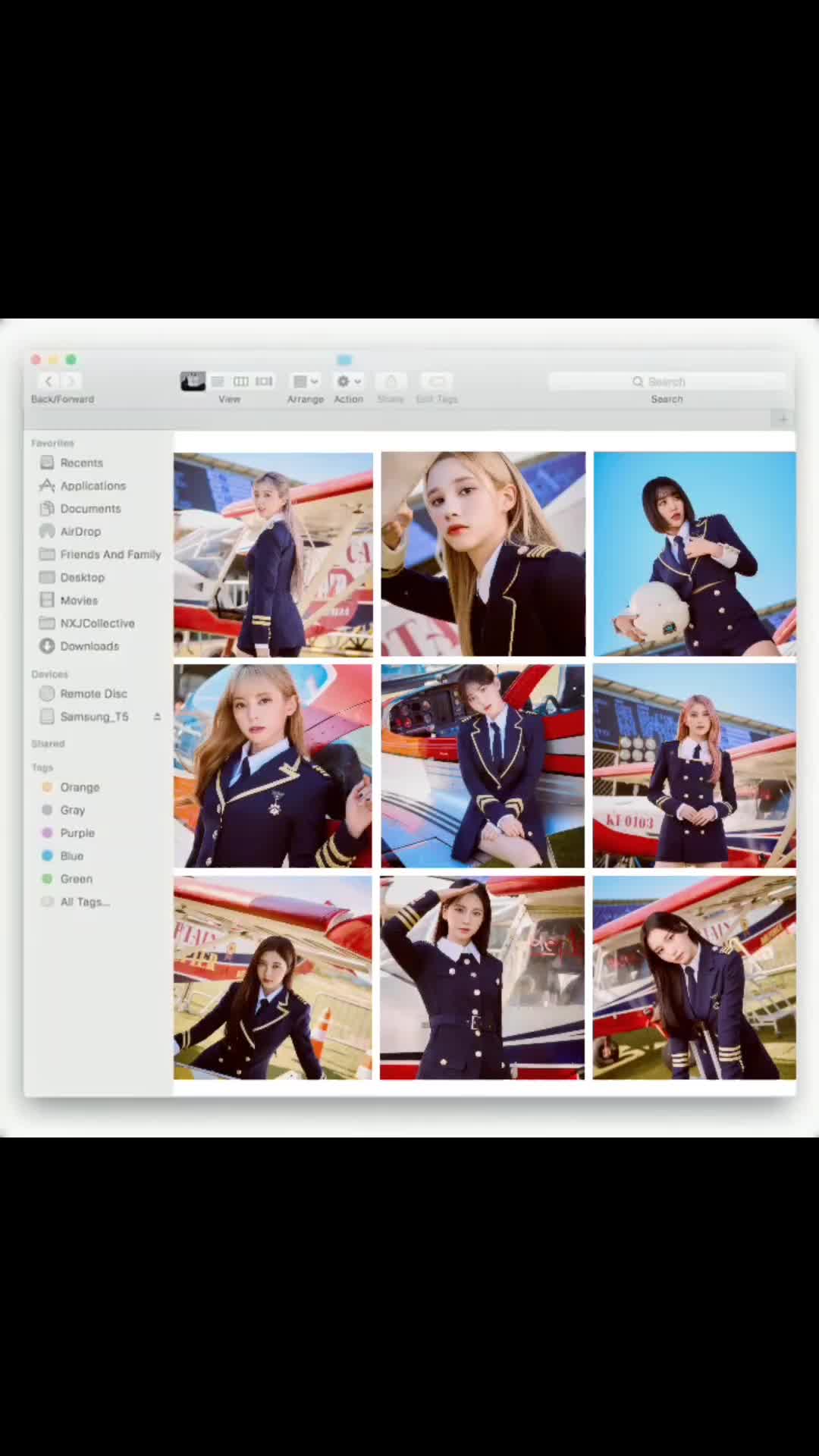Select the photo of the woman saluting

(482, 977)
